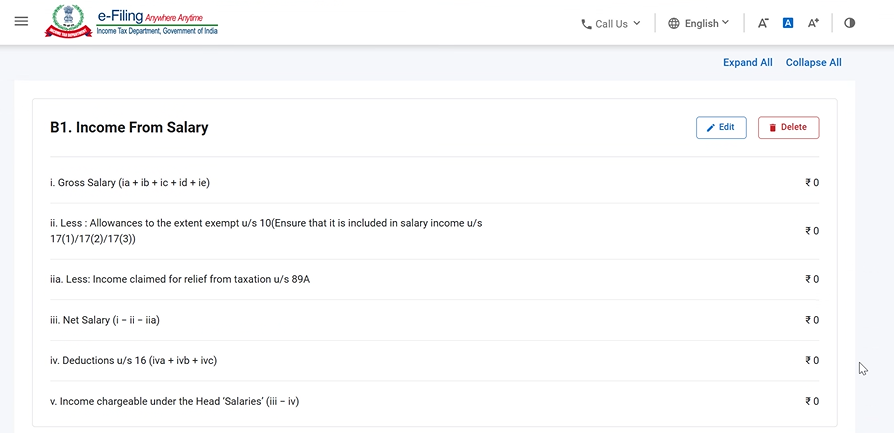
Task: Delete the Income From Salary section
Action: [x=788, y=128]
